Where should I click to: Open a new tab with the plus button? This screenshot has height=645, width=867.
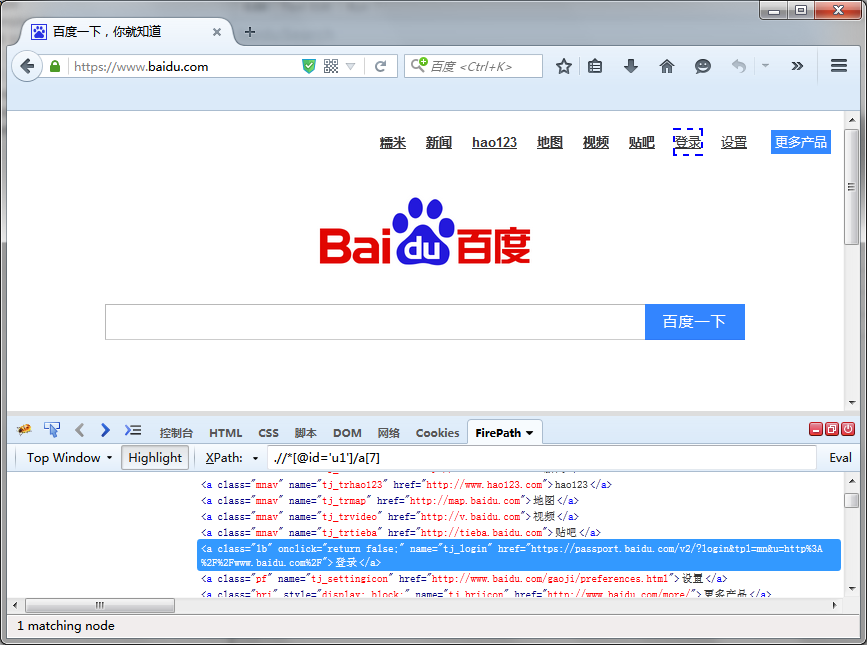point(250,32)
